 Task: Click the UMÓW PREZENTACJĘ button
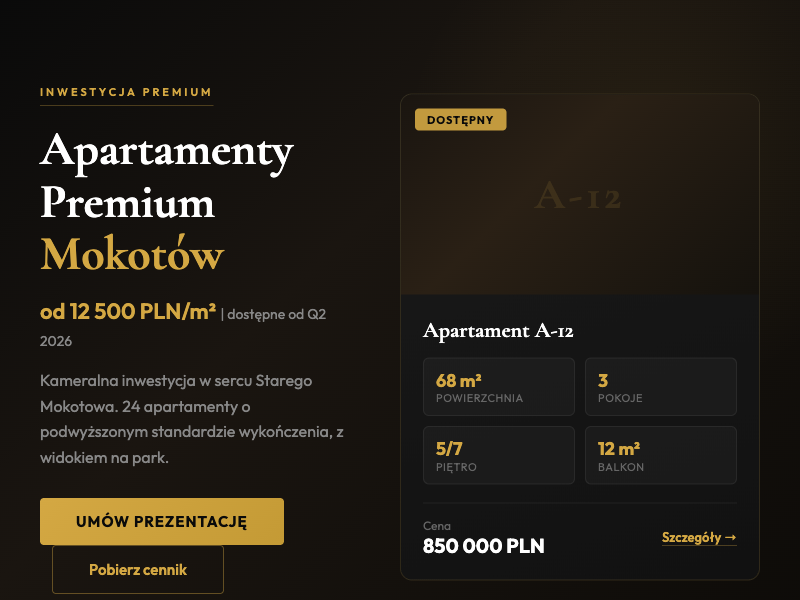coord(161,521)
